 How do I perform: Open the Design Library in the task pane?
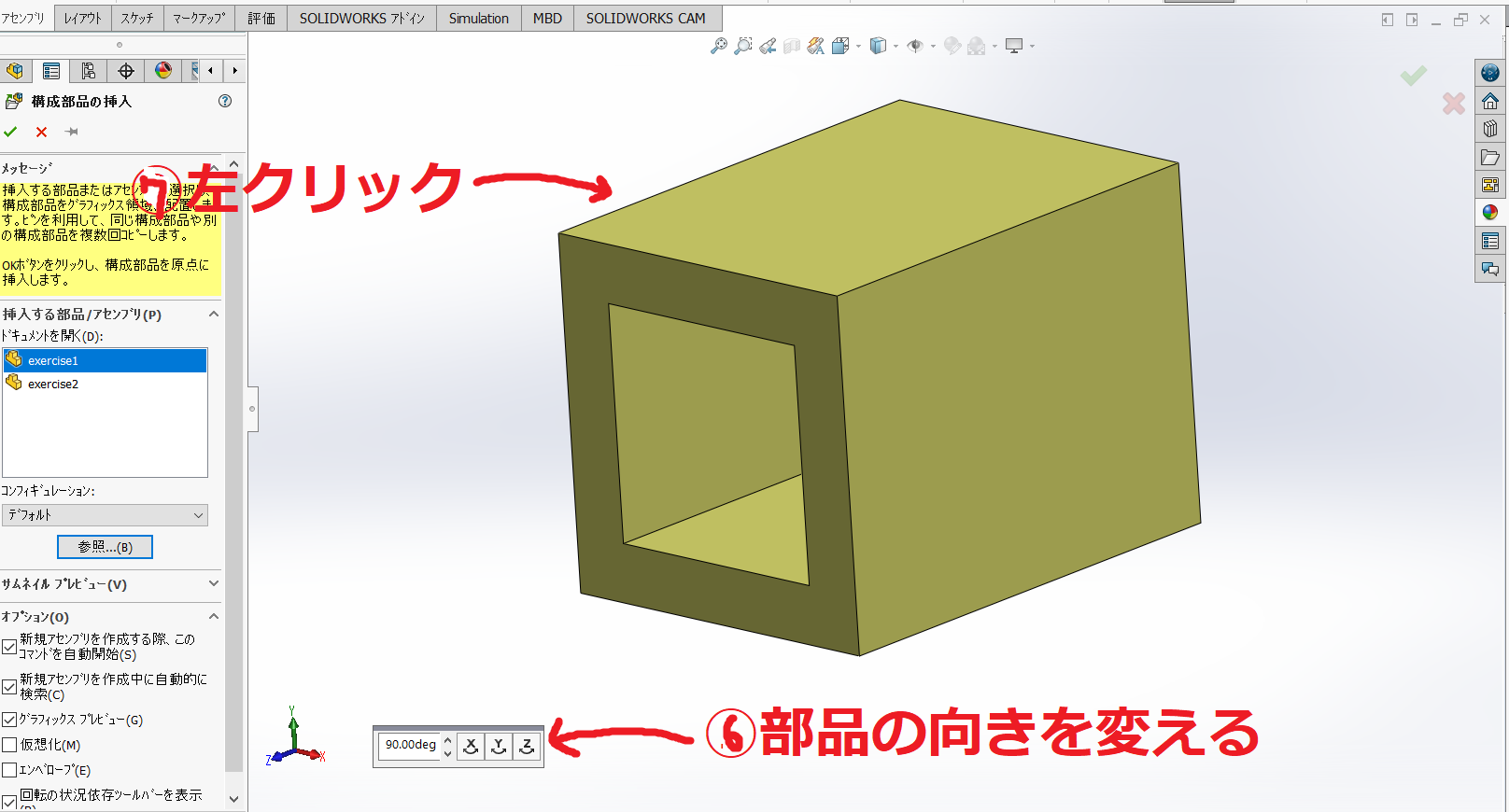click(1490, 129)
